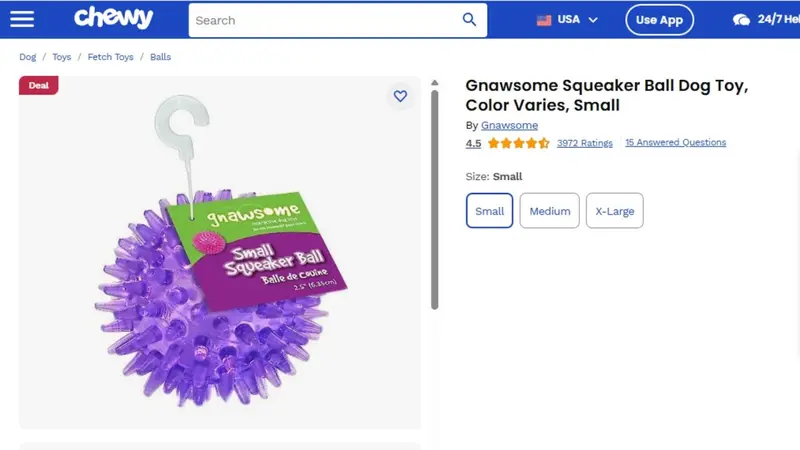Expand the USA country dropdown chevron
Screen dimensions: 800x450
click(593, 20)
